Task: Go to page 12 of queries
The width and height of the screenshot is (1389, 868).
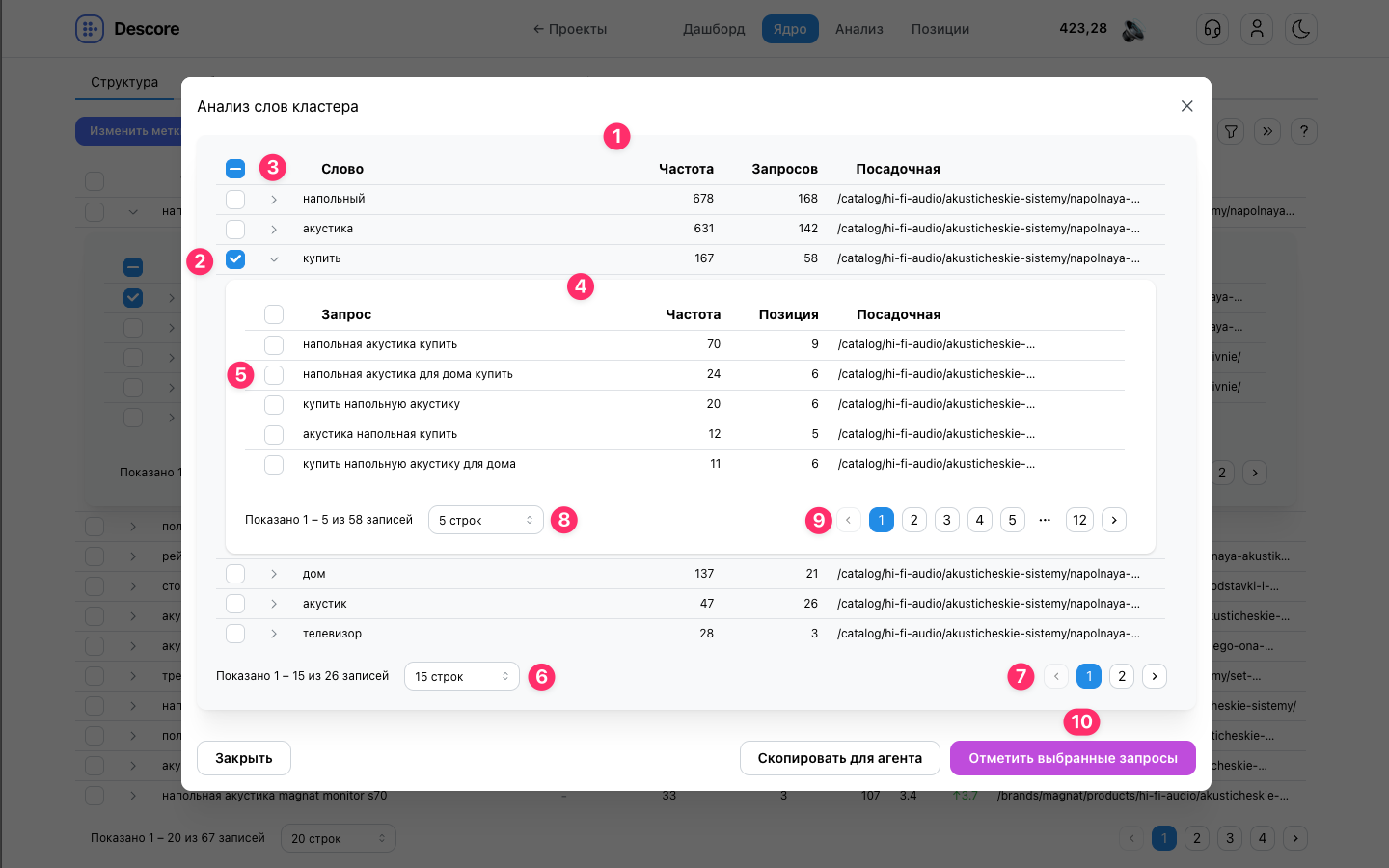Action: (x=1079, y=520)
